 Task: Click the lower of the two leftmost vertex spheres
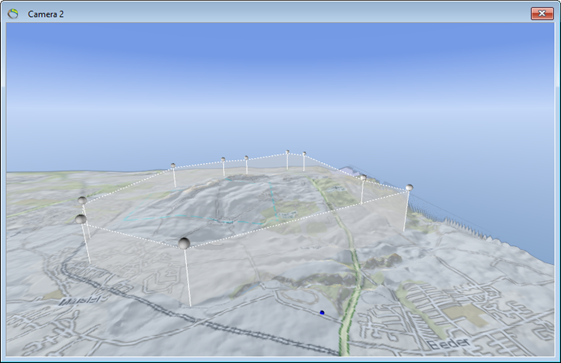pos(81,219)
